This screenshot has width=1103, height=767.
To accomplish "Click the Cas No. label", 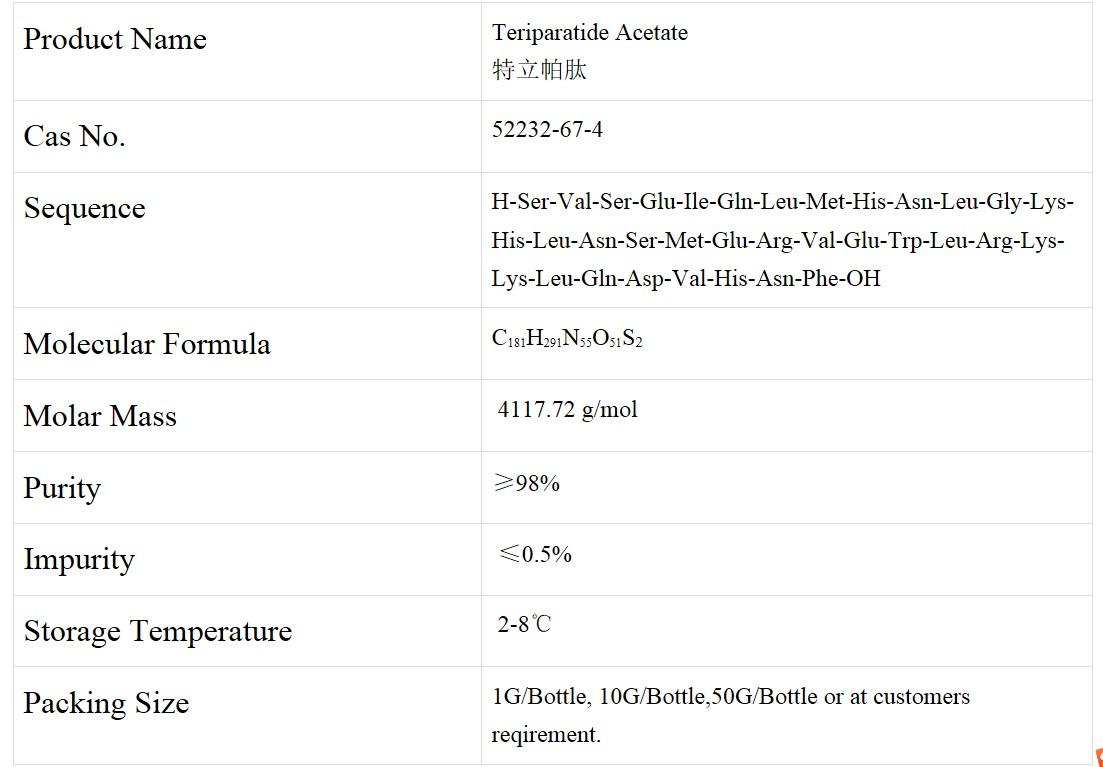I will [75, 137].
